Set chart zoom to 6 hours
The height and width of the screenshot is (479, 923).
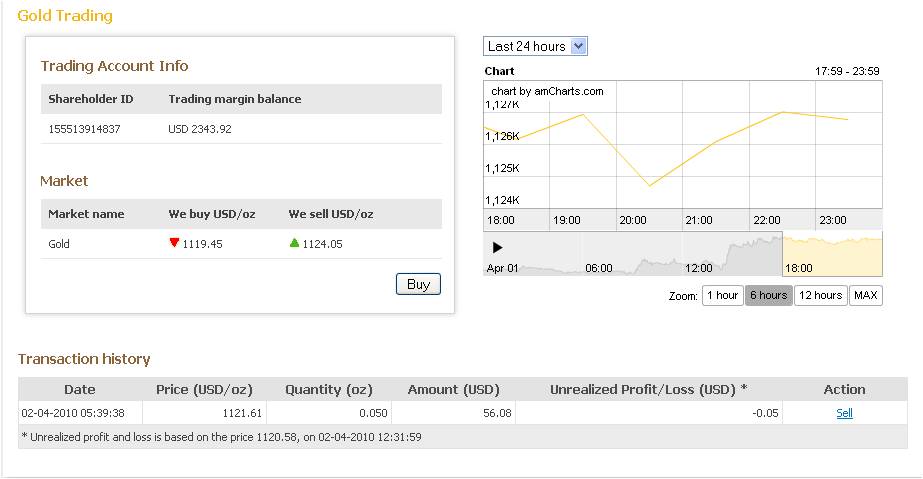(x=768, y=295)
